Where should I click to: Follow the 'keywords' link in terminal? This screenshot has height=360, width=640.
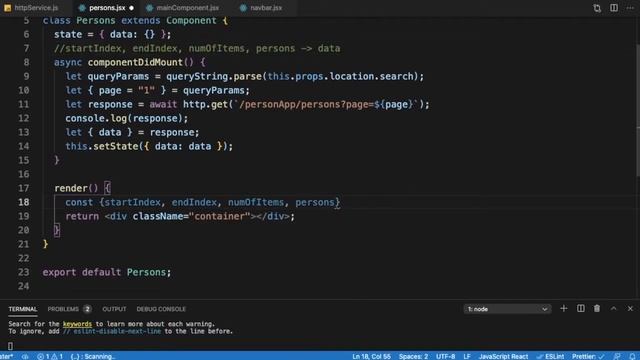pos(77,324)
